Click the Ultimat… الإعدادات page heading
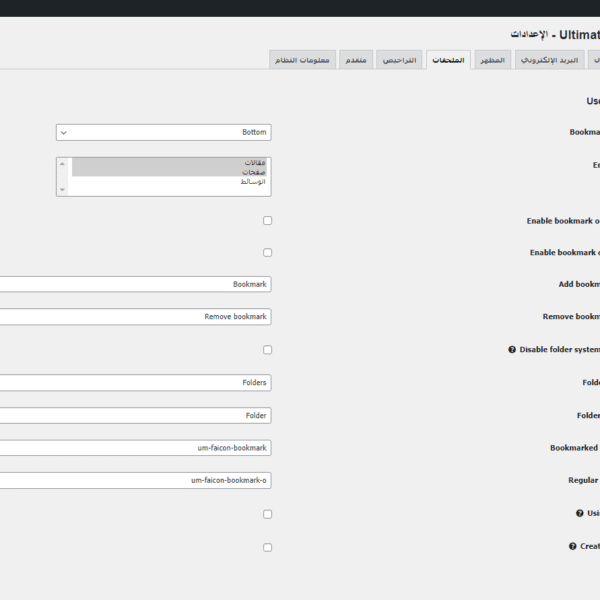 (x=555, y=35)
